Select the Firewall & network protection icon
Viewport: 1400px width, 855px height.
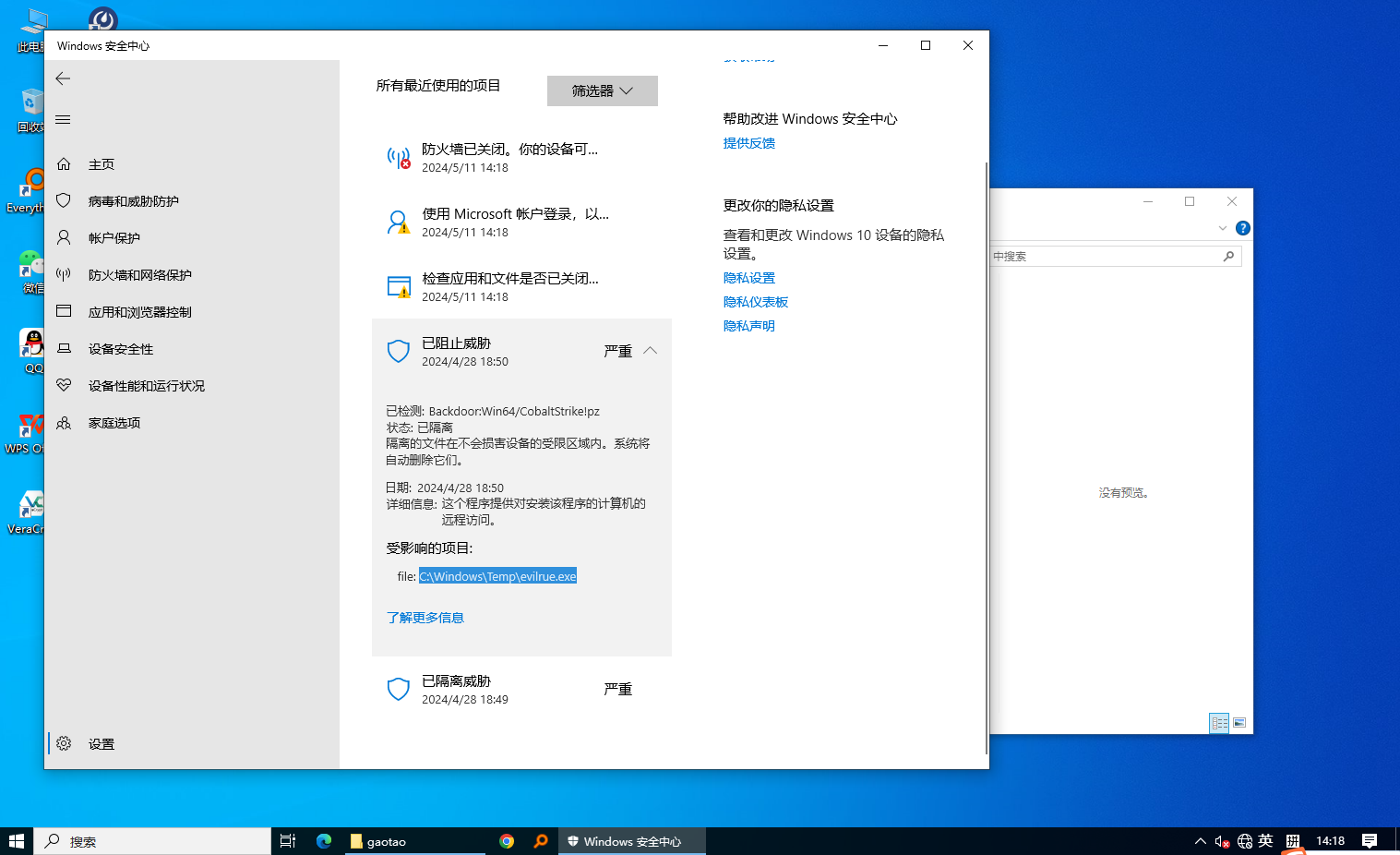click(64, 274)
